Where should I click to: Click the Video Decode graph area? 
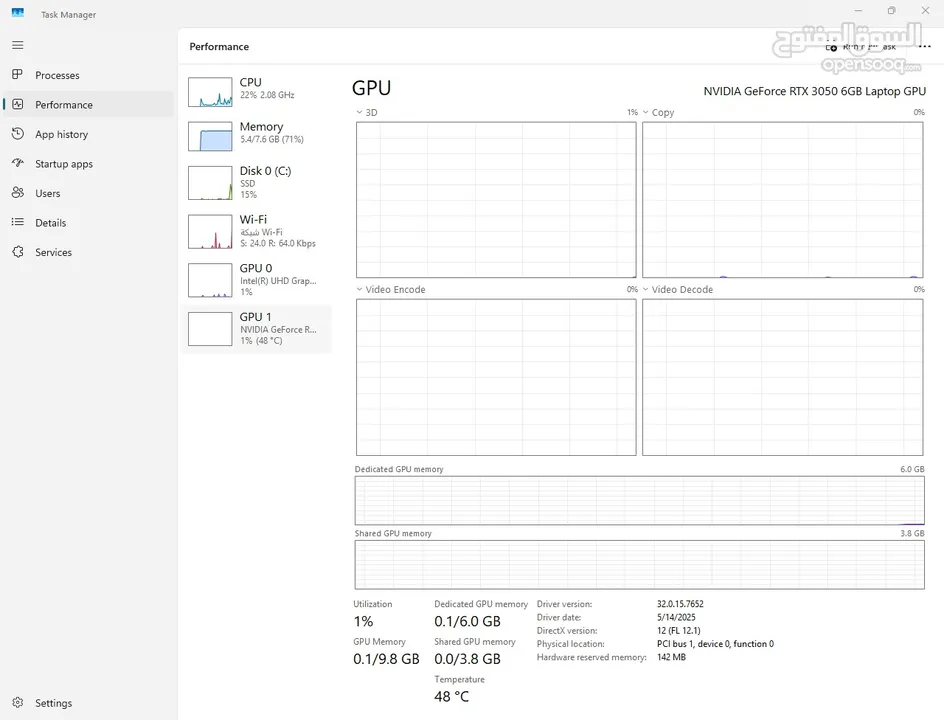(x=783, y=377)
